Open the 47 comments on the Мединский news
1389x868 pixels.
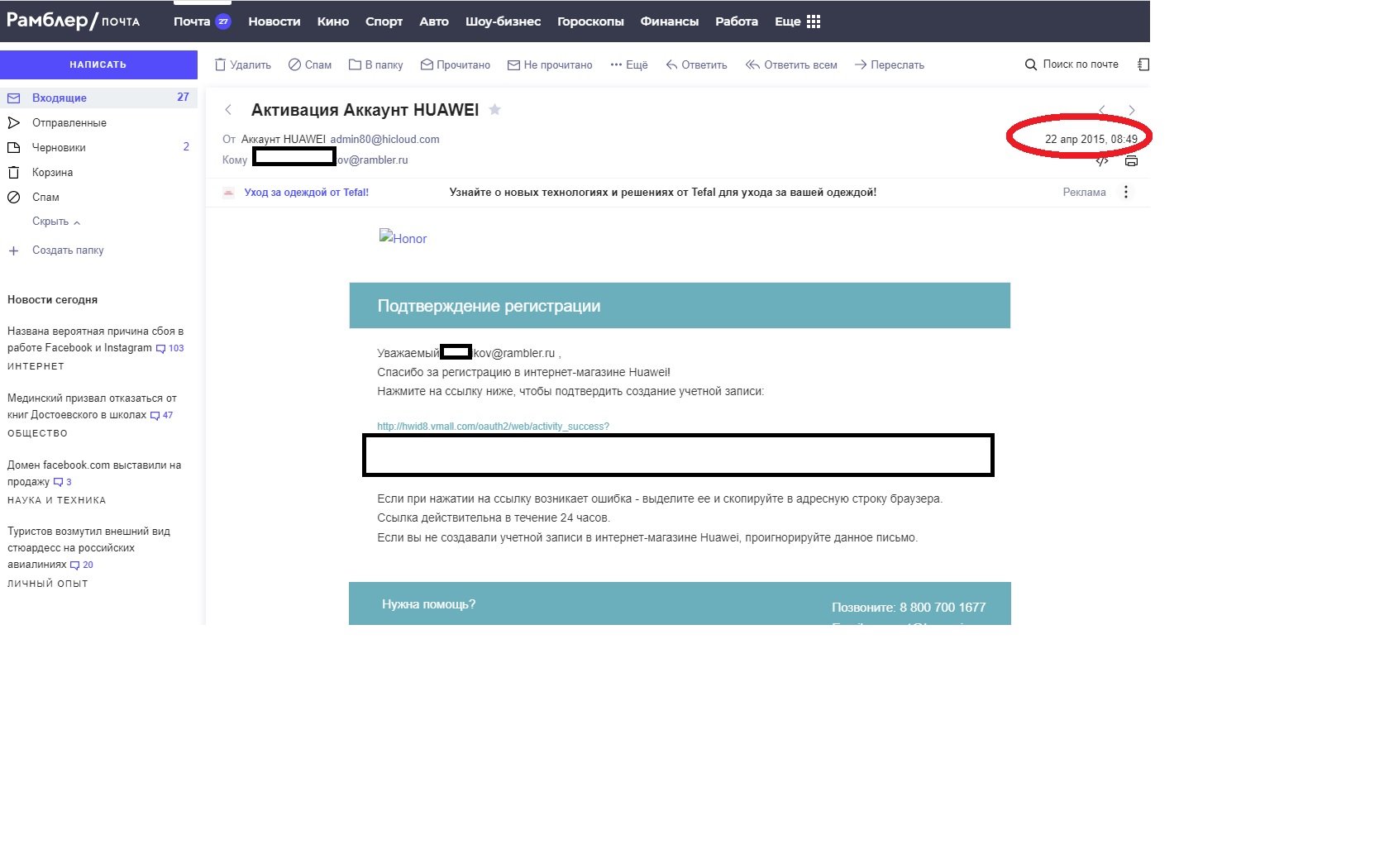[162, 415]
